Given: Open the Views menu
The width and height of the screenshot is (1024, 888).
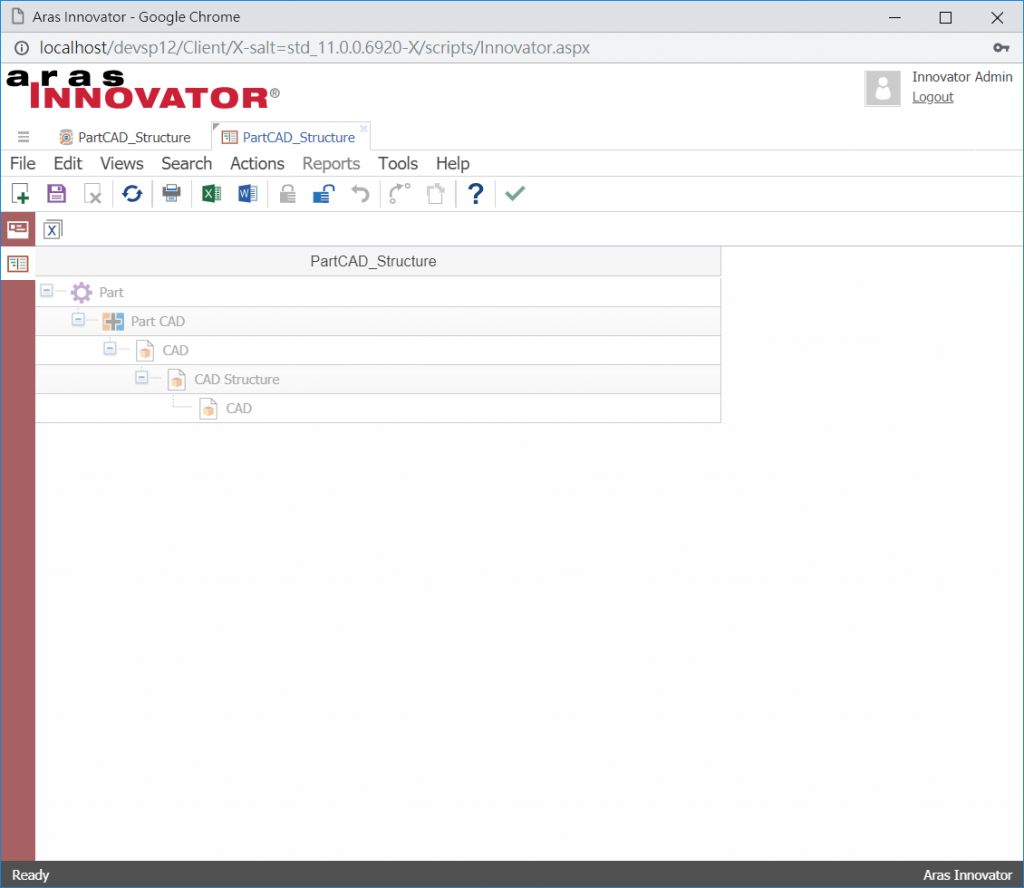Looking at the screenshot, I should (121, 163).
